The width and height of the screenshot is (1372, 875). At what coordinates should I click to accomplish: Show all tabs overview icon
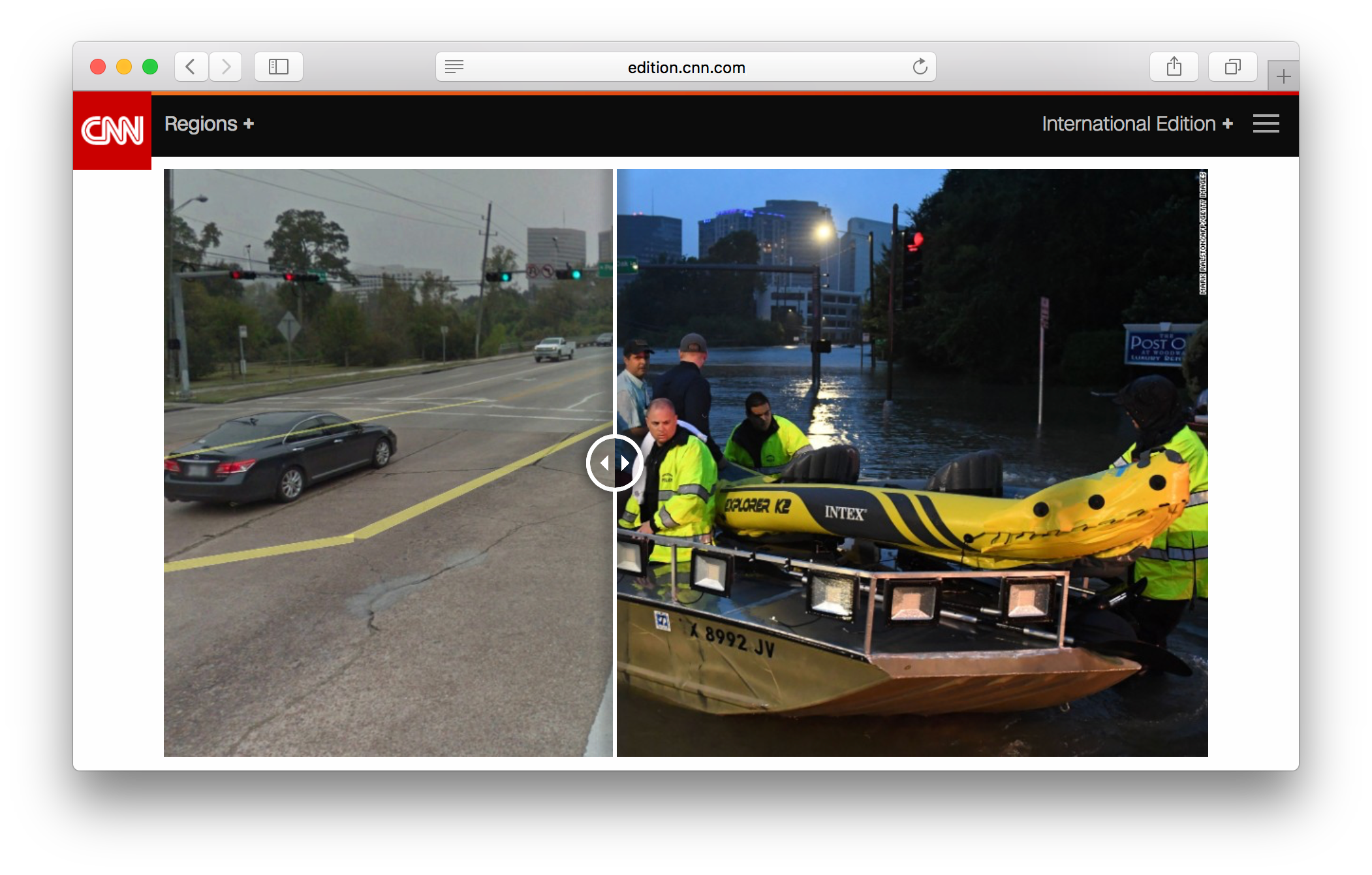[x=1232, y=67]
